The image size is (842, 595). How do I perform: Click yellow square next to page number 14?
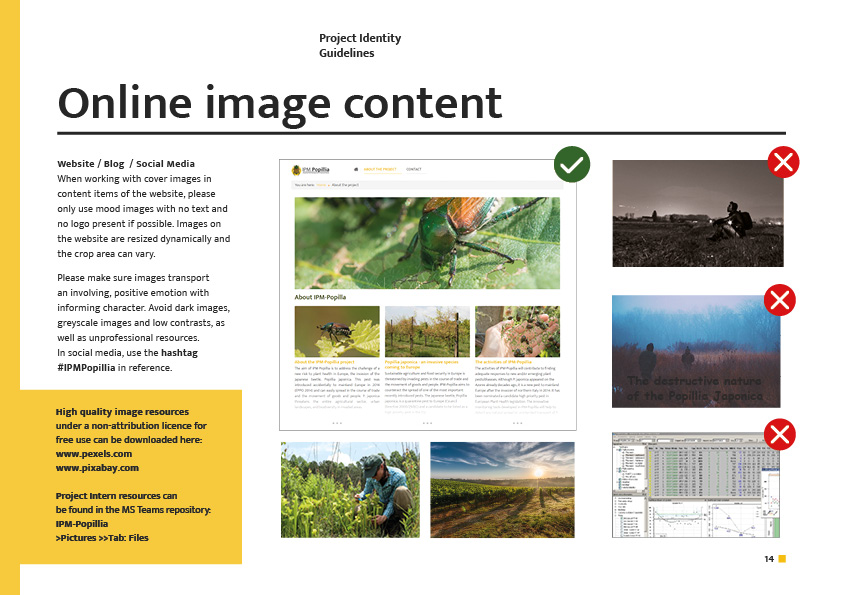tap(782, 558)
